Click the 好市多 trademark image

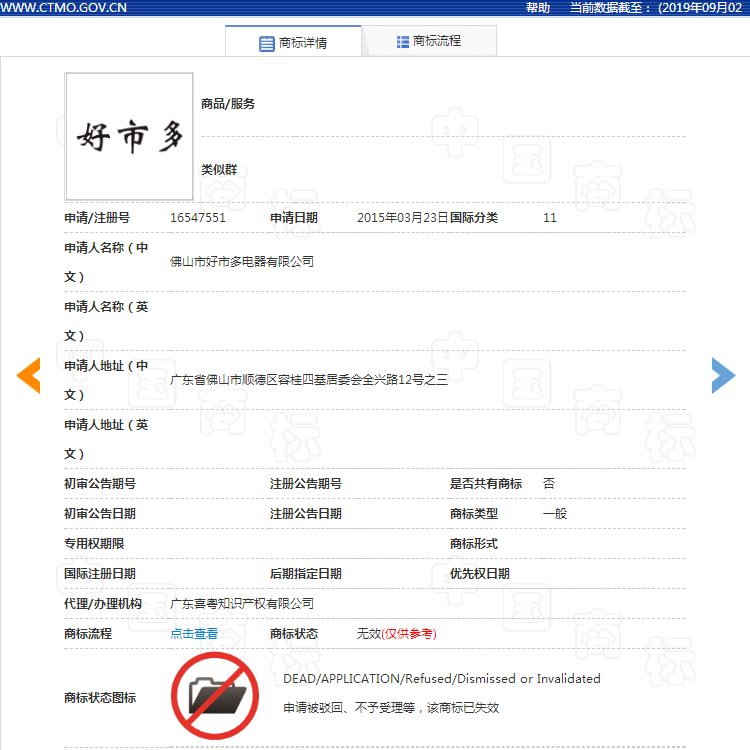pos(129,137)
